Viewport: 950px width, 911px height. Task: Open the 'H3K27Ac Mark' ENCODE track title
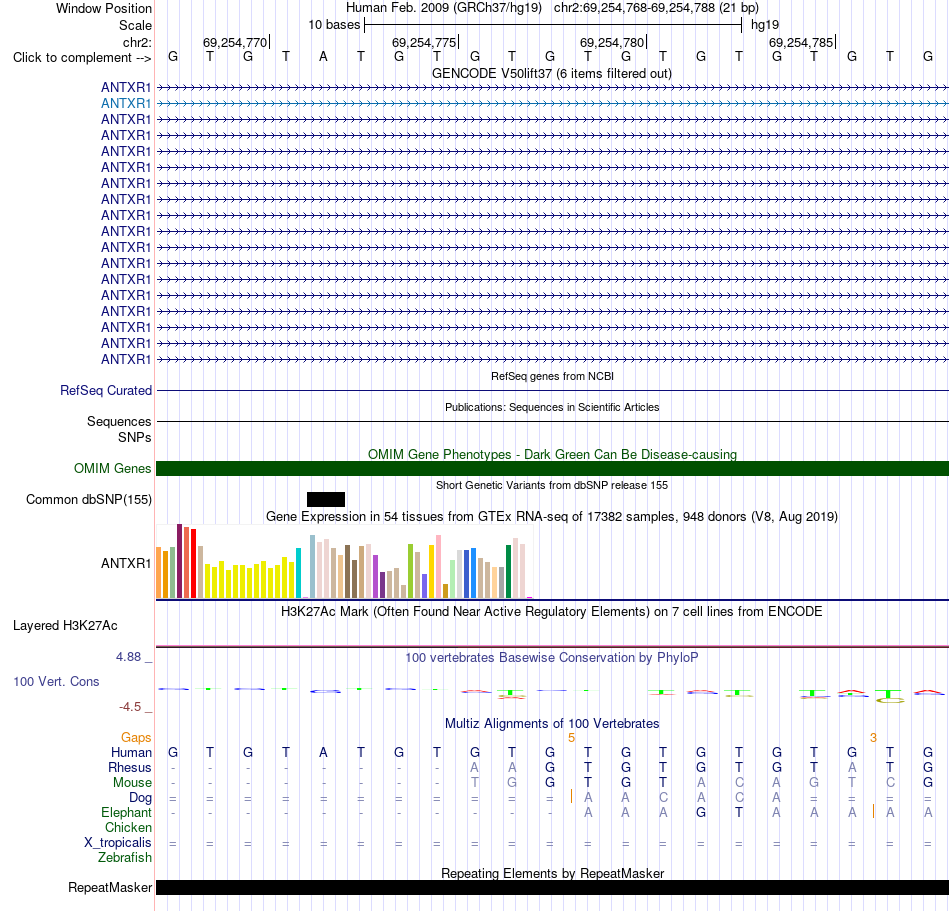click(x=551, y=612)
